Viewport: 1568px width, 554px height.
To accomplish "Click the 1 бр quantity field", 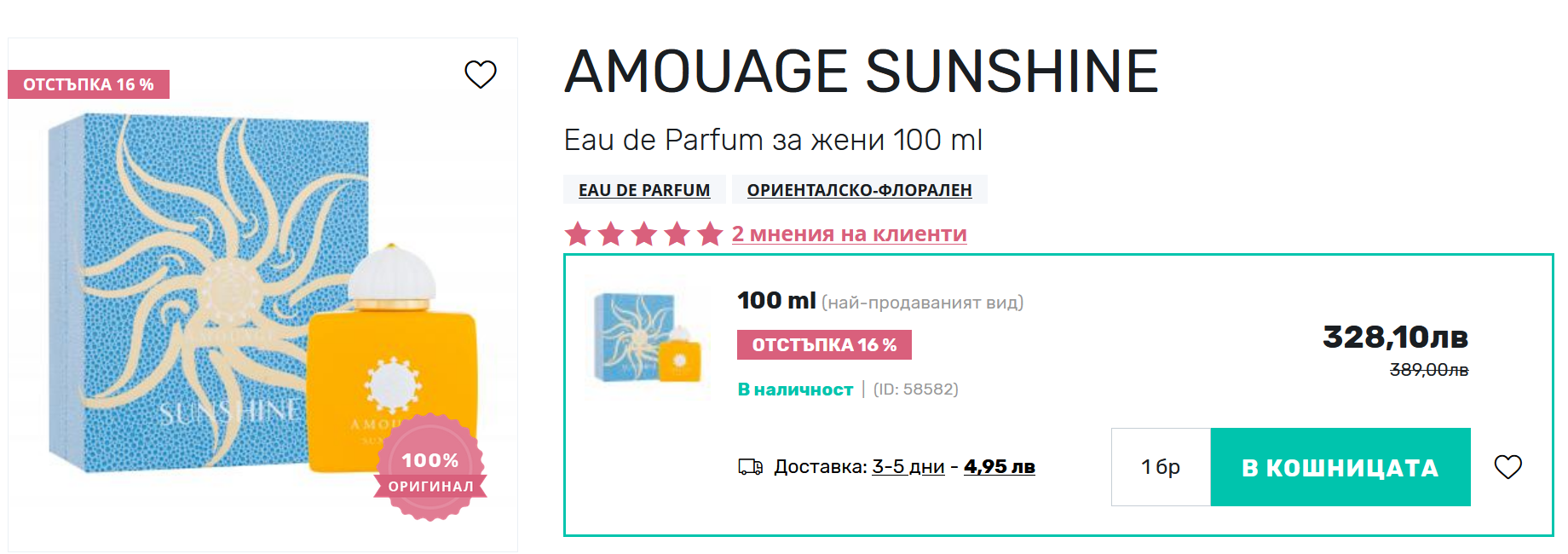I will 1161,467.
